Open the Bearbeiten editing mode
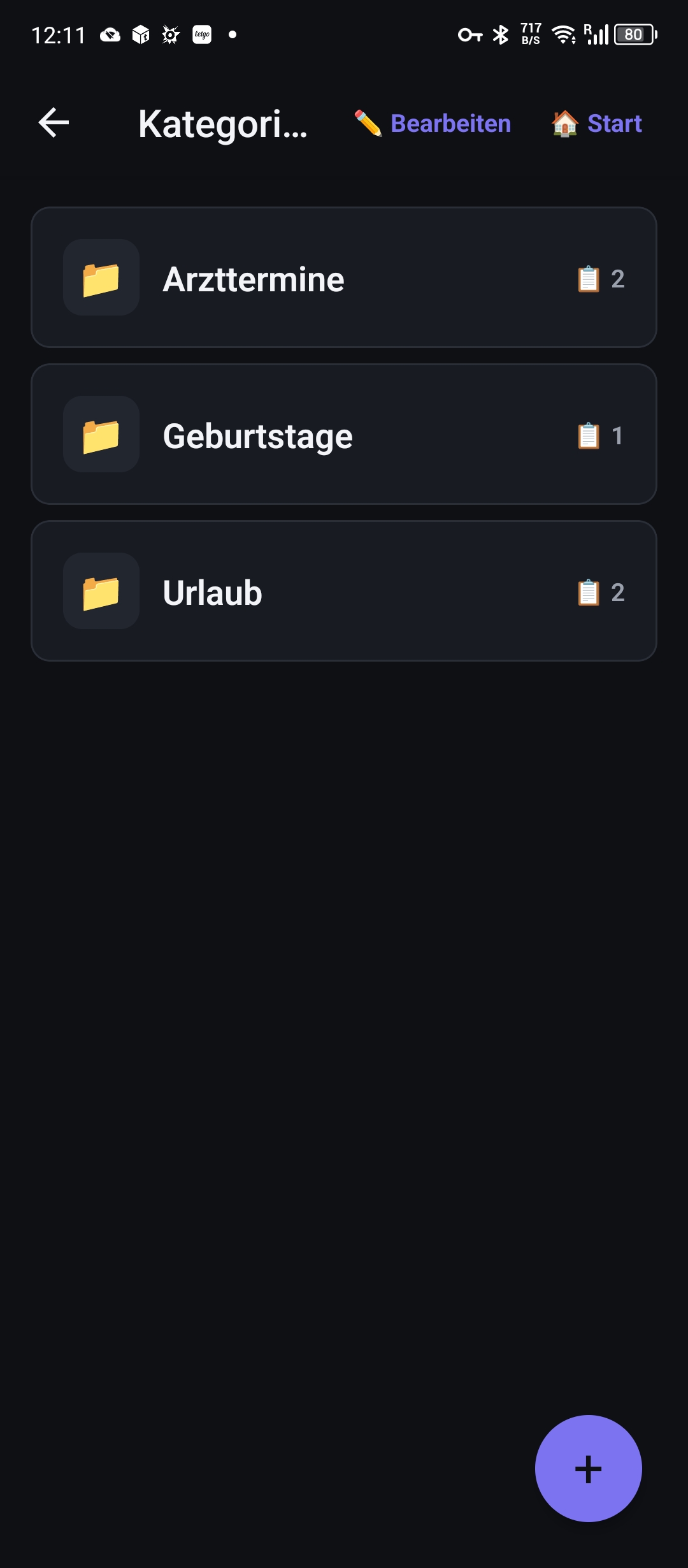 tap(450, 123)
